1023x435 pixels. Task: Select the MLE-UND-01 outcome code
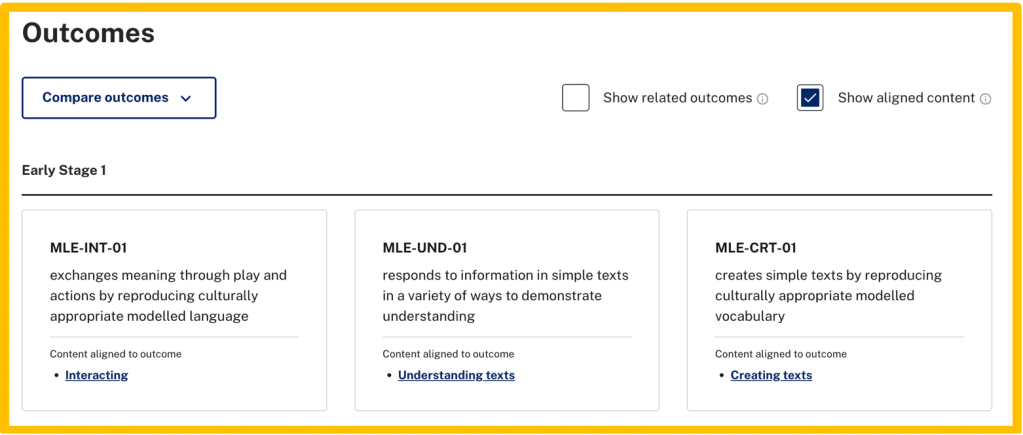click(425, 248)
